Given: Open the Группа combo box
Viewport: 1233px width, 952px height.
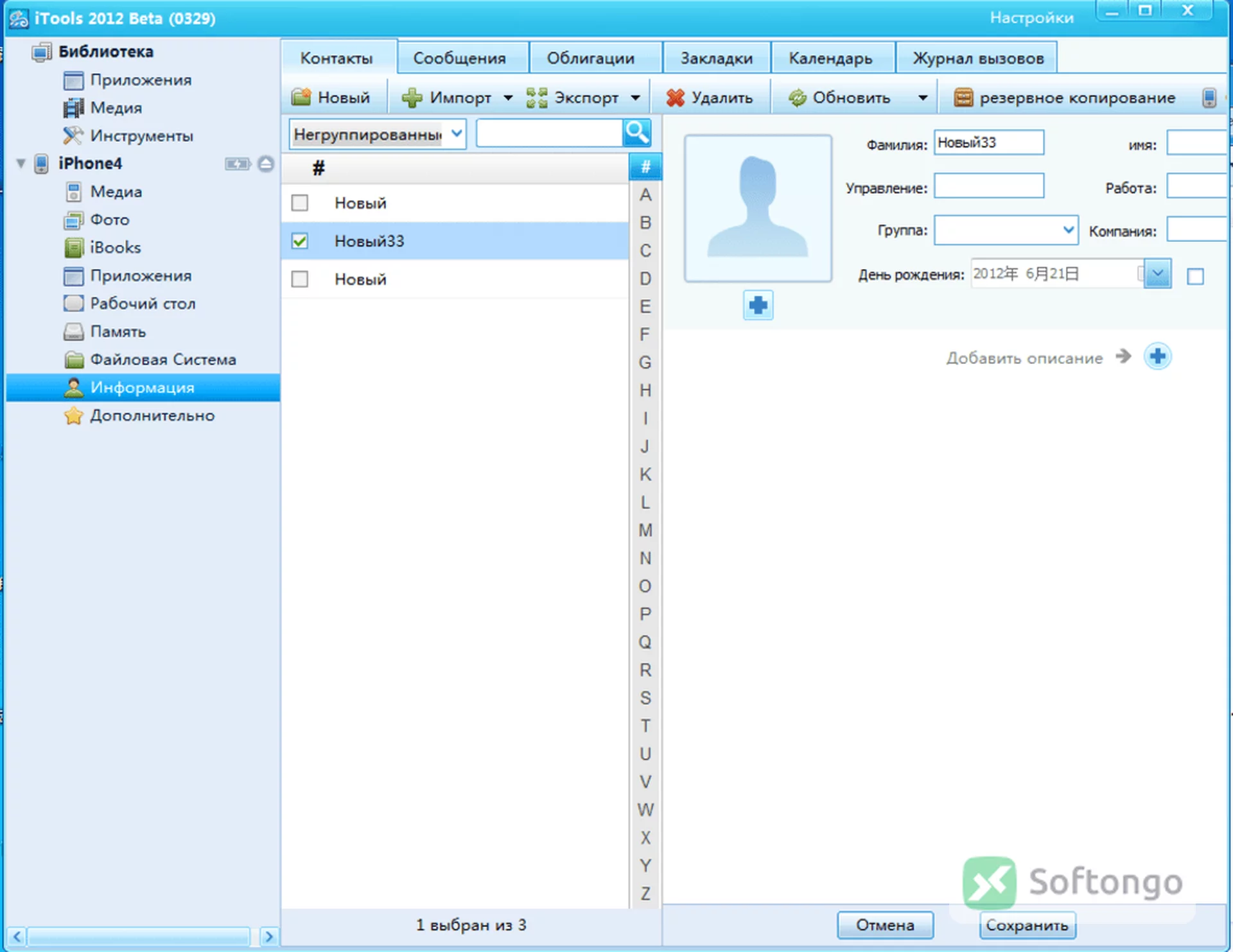Looking at the screenshot, I should 1006,230.
